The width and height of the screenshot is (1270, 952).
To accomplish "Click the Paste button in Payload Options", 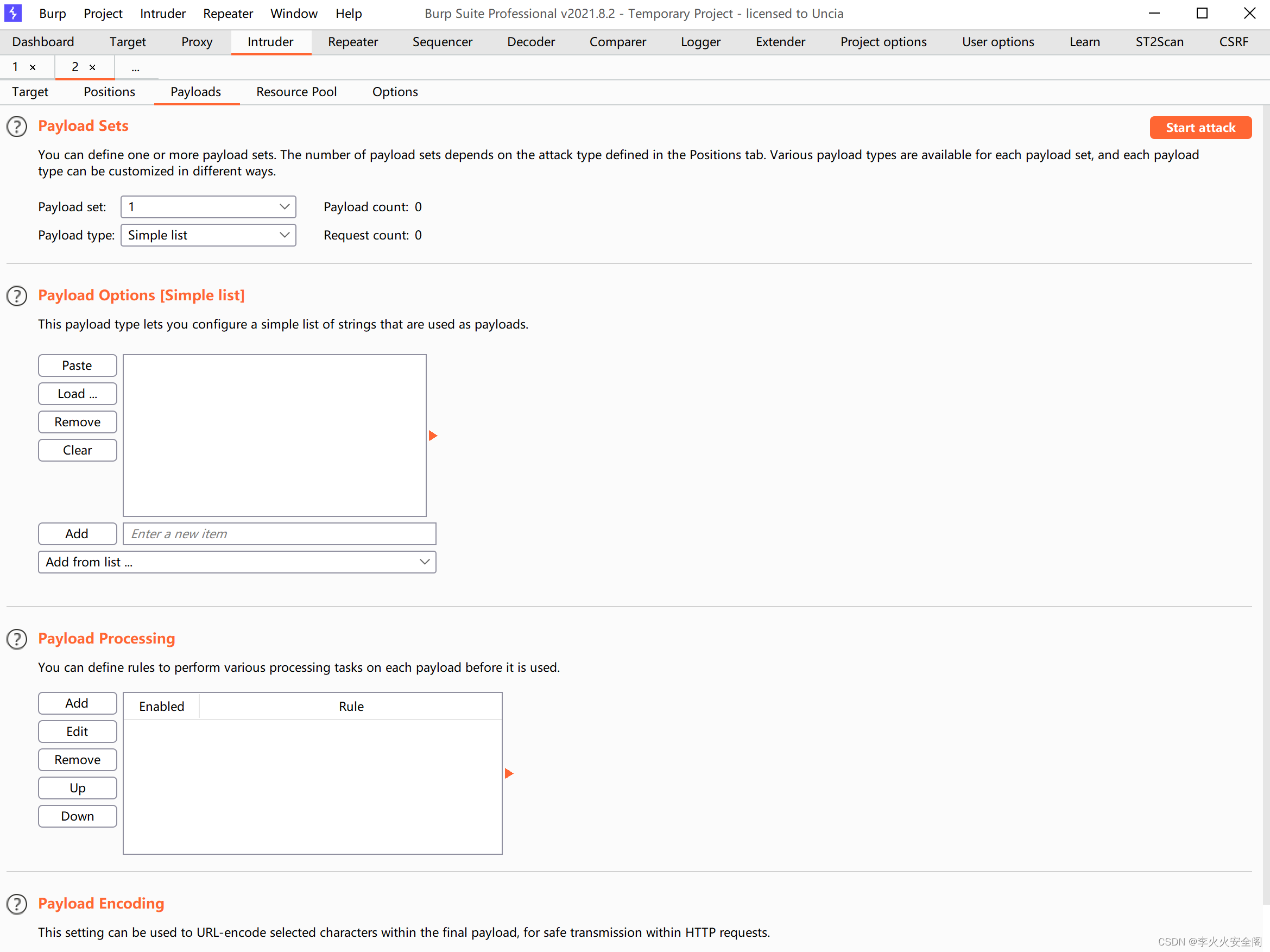I will [77, 365].
